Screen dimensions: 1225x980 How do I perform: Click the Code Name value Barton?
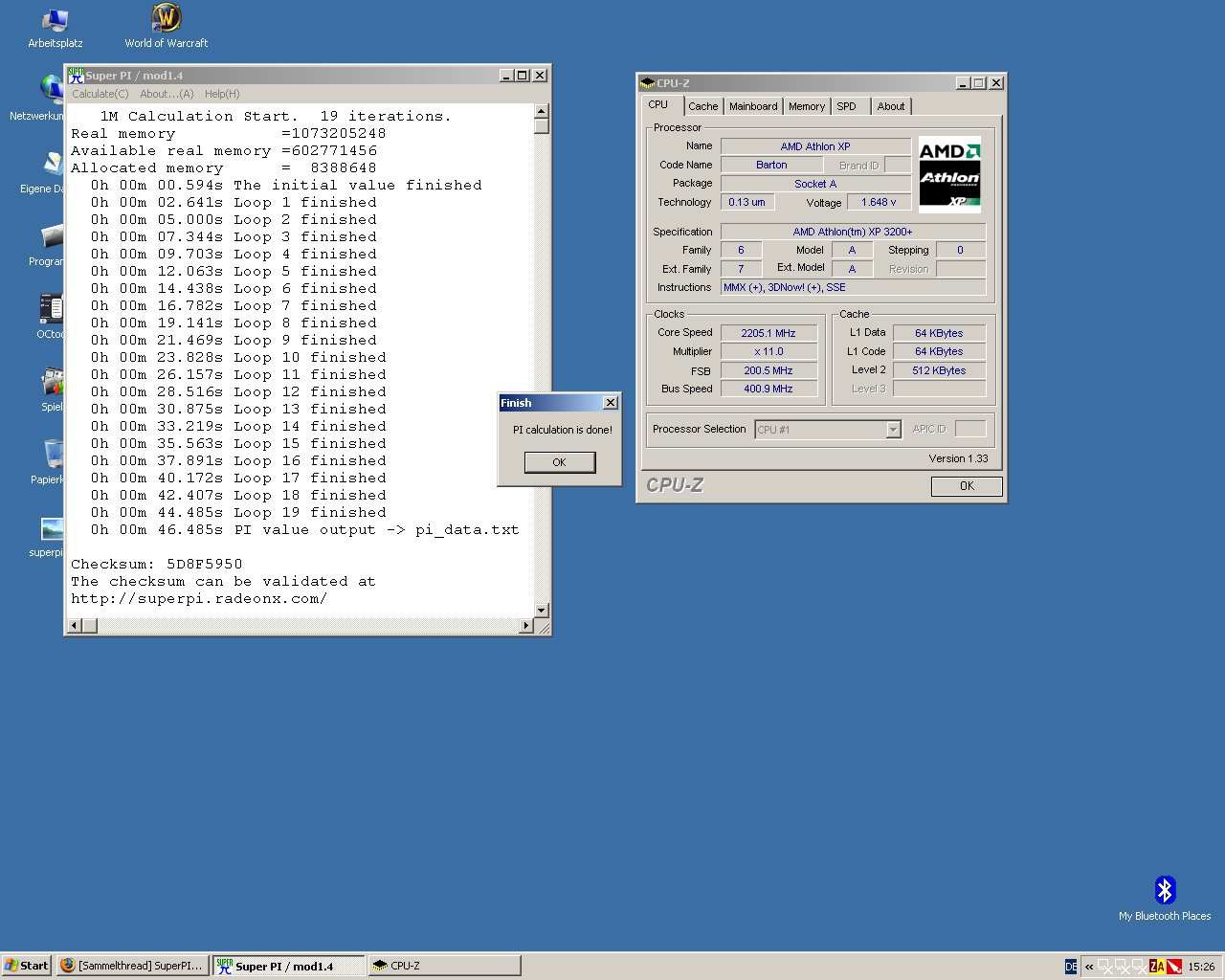pos(771,165)
